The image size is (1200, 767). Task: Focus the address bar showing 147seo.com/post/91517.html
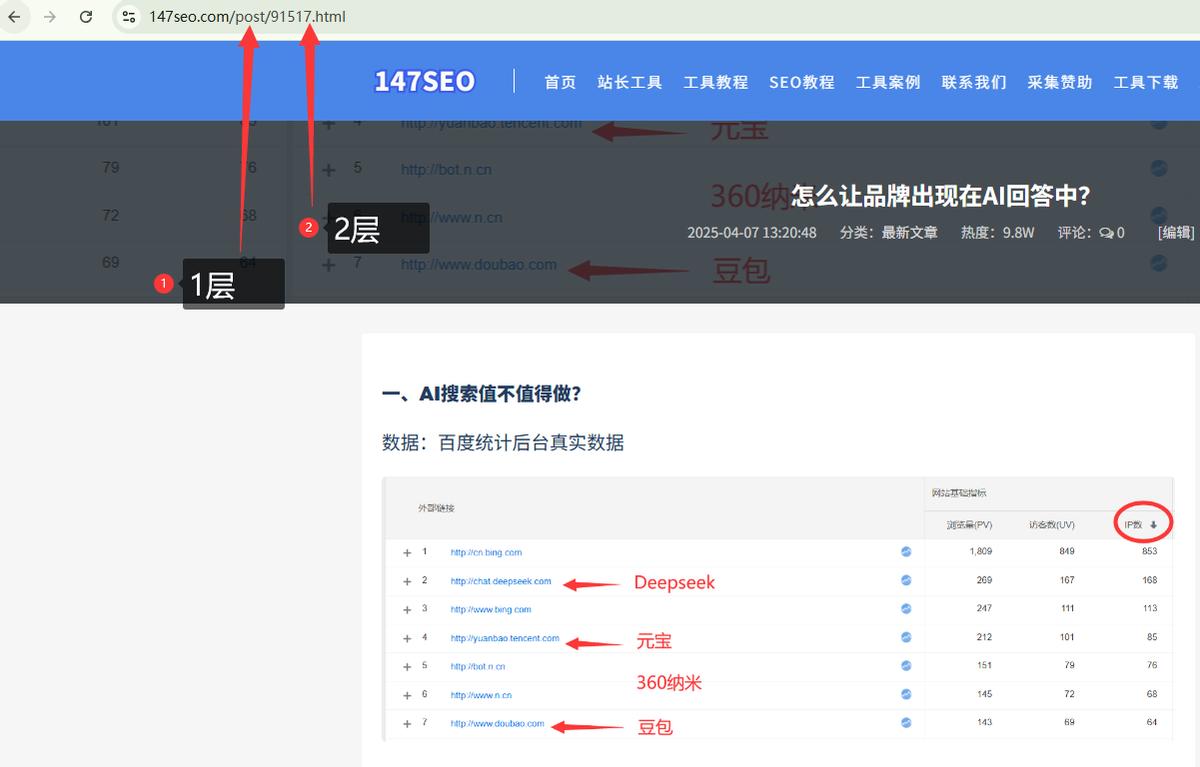click(247, 17)
